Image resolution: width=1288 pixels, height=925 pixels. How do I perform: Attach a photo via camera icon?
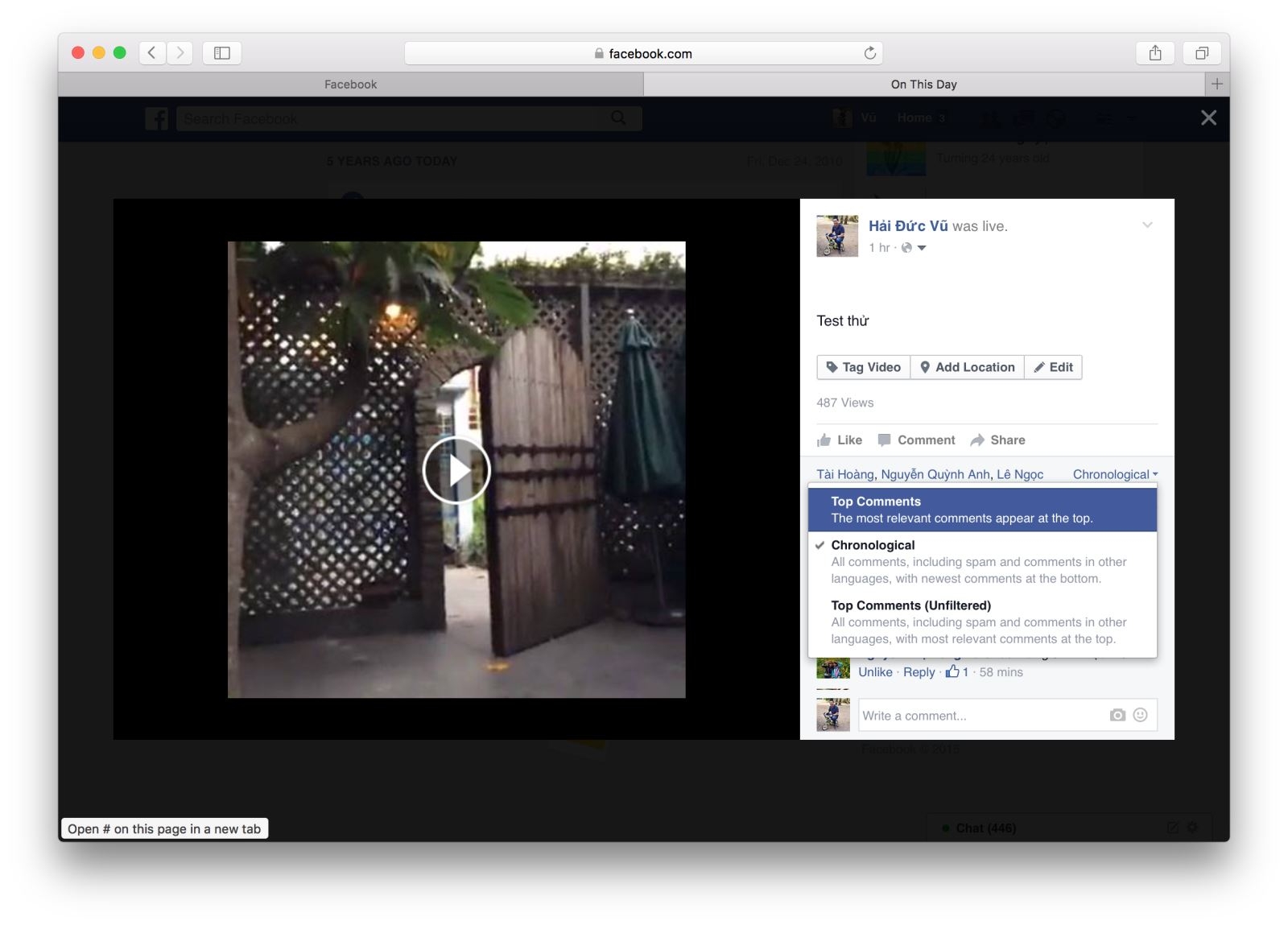tap(1117, 715)
